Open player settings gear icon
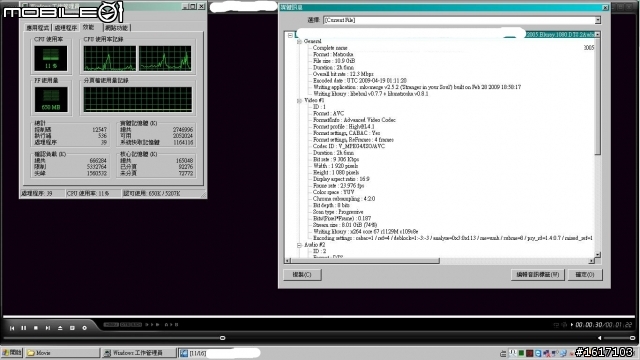Image resolution: width=640 pixels, height=360 pixels. pos(84,328)
